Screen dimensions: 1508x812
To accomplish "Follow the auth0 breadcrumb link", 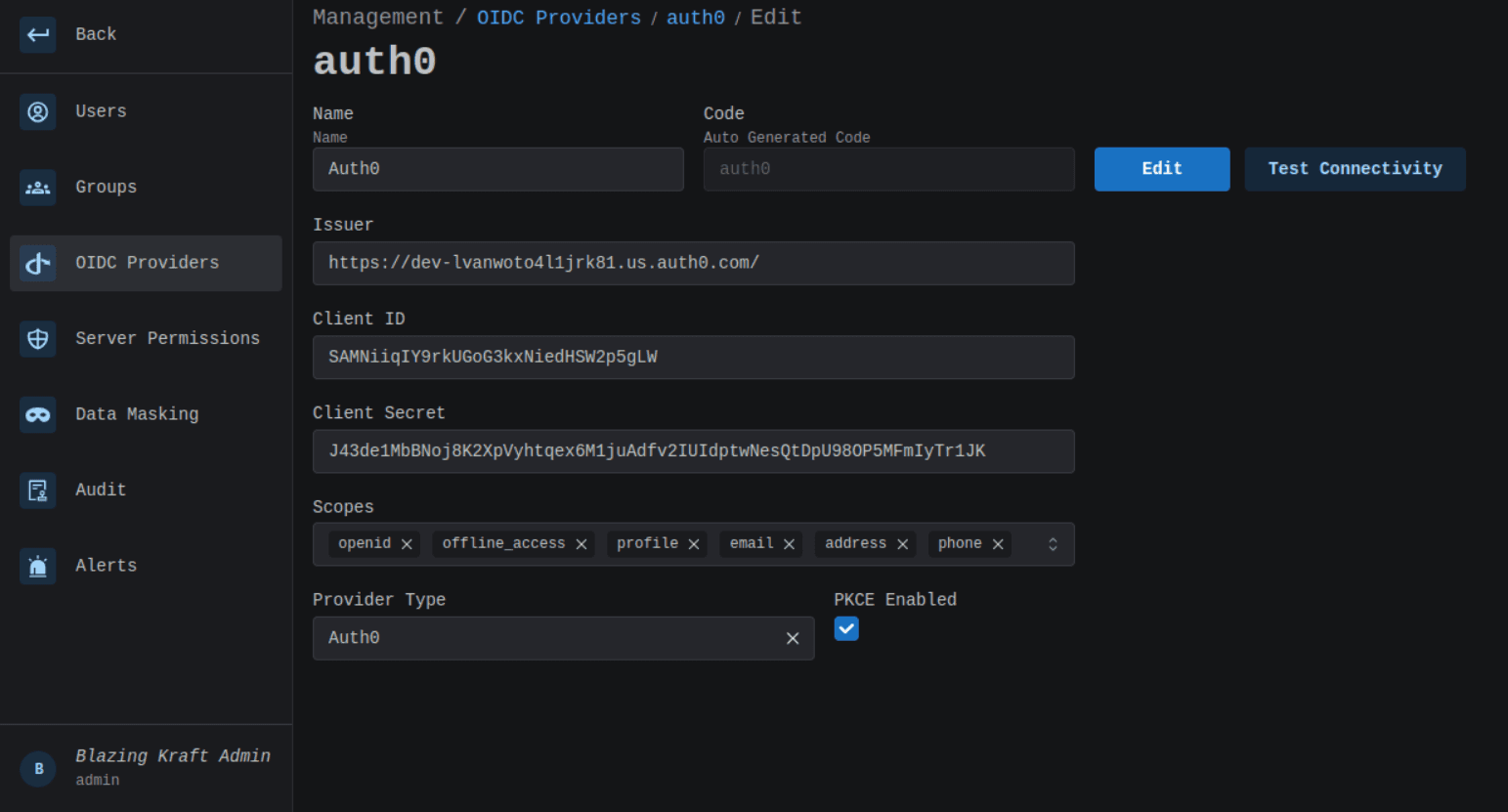I will 696,18.
